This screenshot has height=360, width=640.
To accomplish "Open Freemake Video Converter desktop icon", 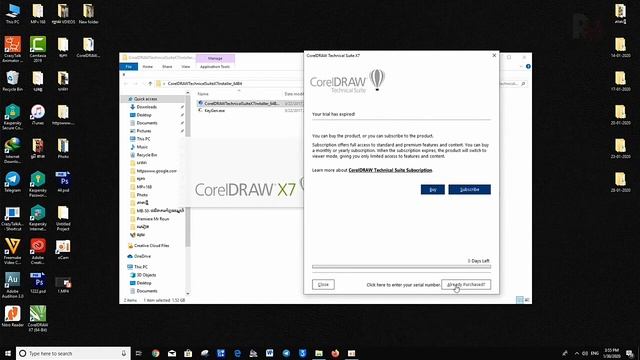I will click(13, 251).
